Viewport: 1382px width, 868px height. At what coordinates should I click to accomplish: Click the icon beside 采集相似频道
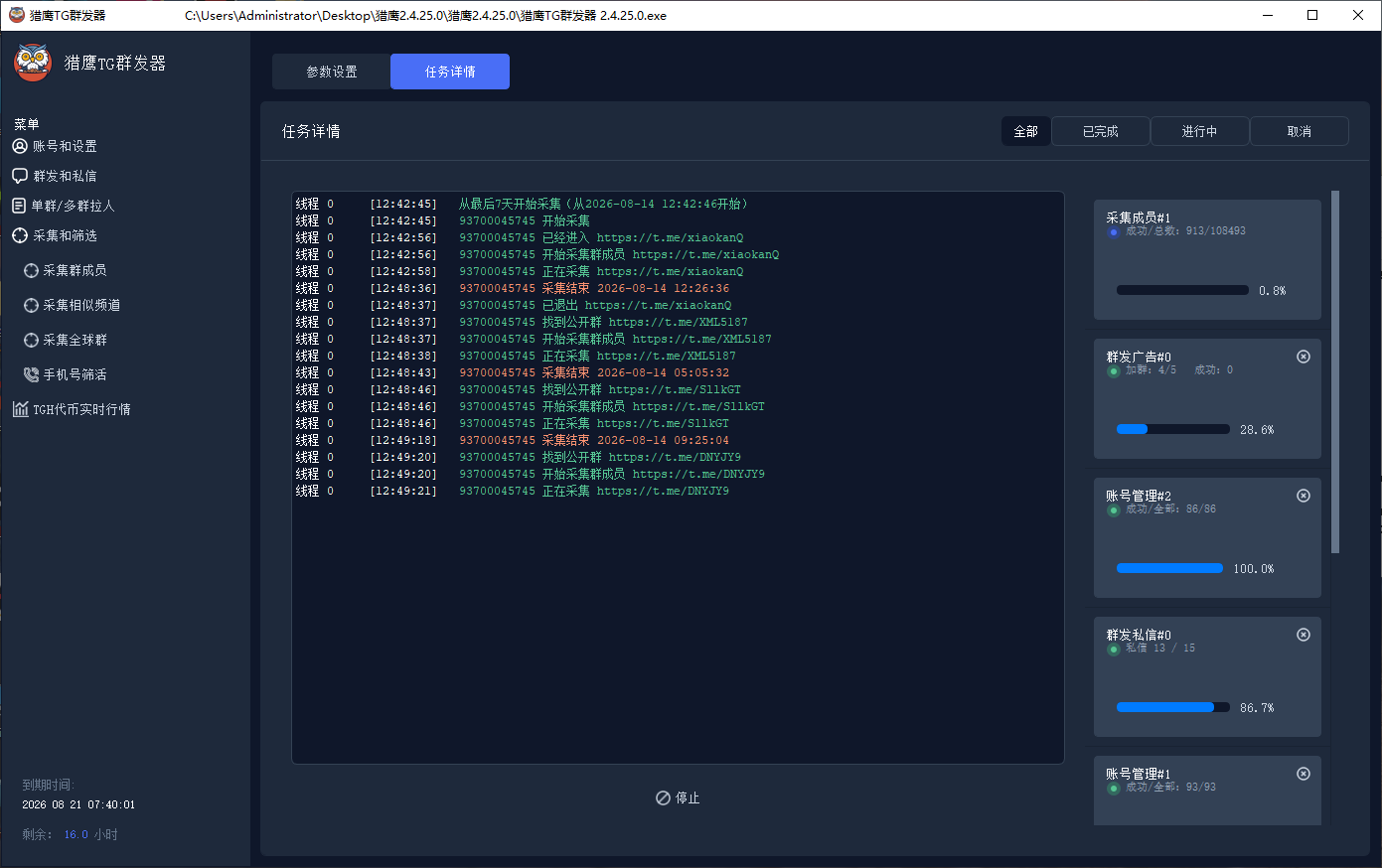(31, 305)
